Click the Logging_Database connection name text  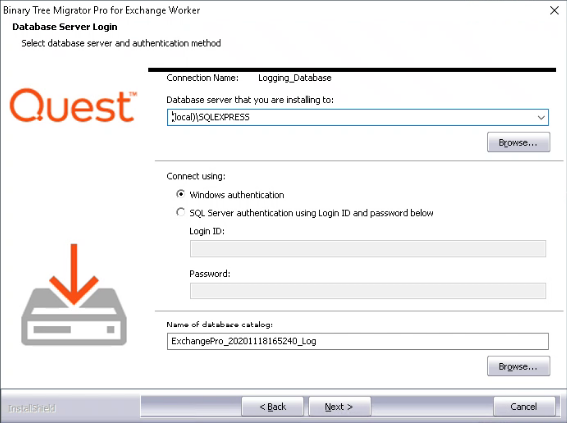(295, 78)
